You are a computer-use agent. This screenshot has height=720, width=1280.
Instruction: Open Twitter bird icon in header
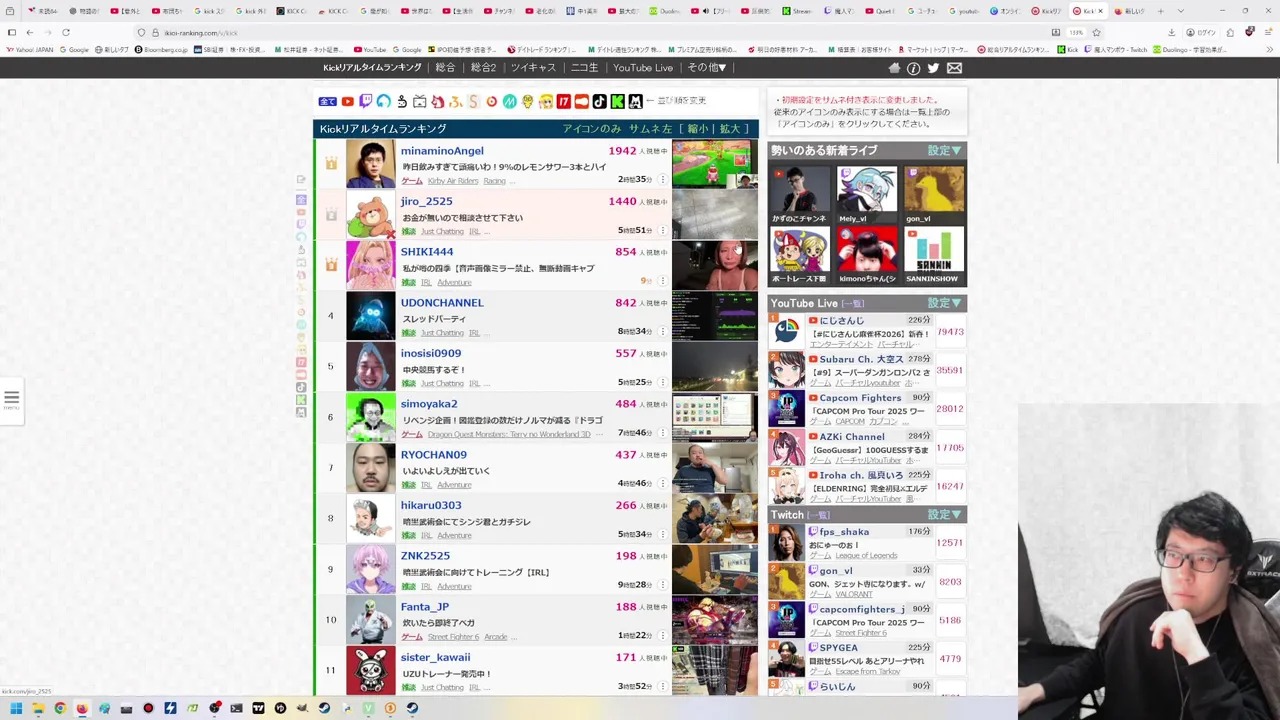pyautogui.click(x=933, y=68)
